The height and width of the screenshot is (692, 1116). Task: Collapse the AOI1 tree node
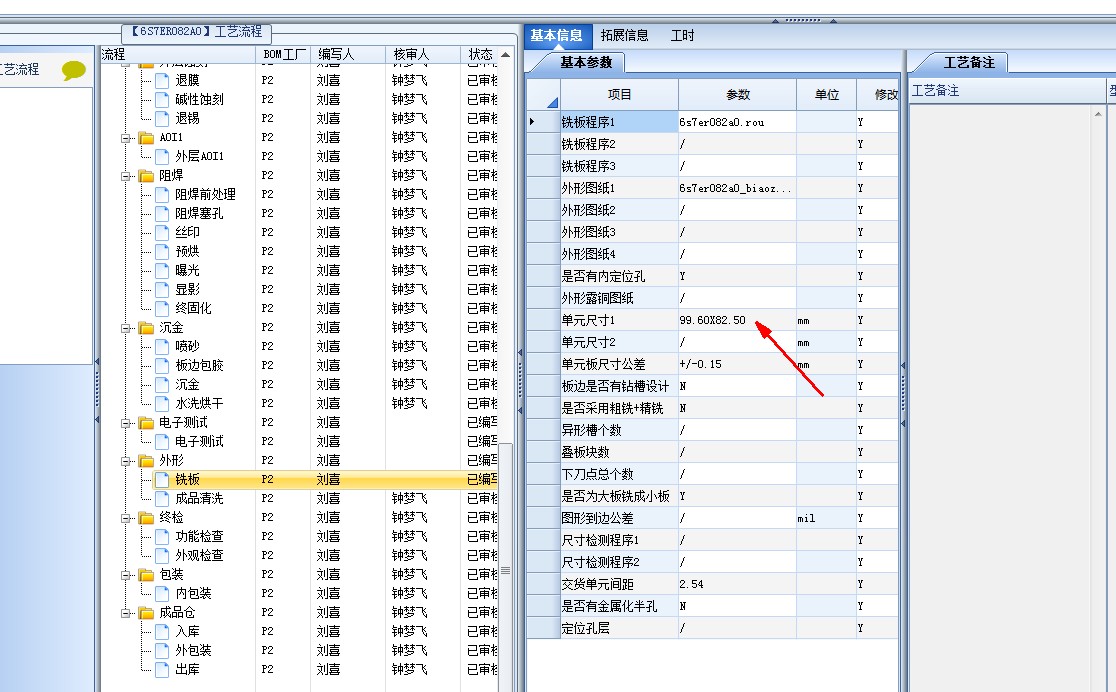[126, 138]
